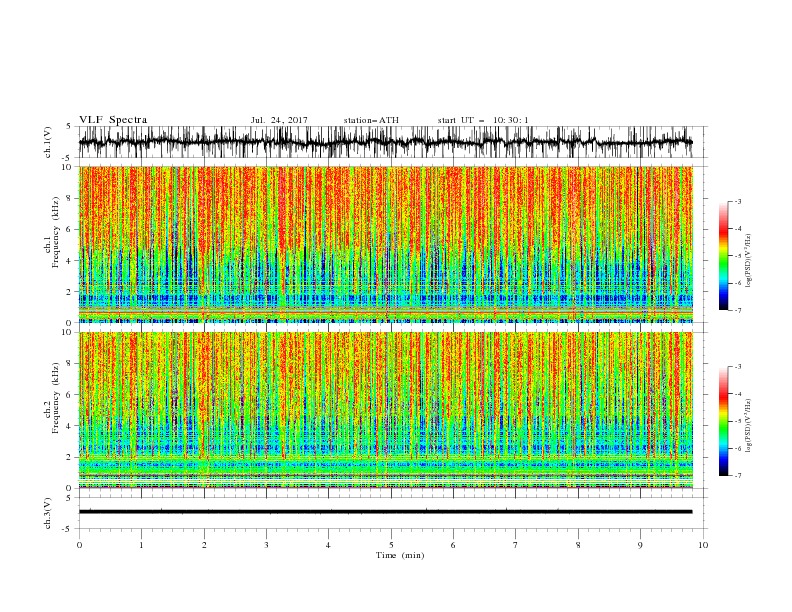Click the "-3" label on ch.1 colorbar
Viewport: 792px width, 612px height.
pos(738,201)
